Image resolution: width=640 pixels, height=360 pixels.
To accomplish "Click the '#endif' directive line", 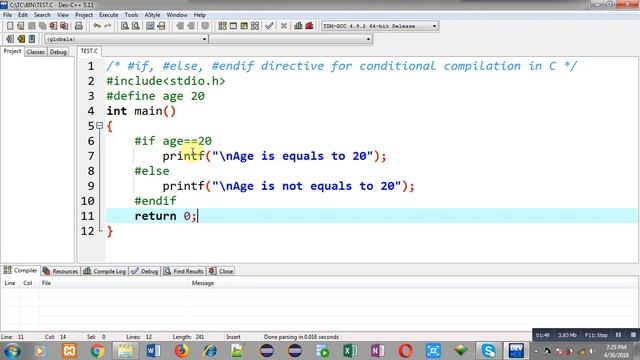I will click(156, 201).
